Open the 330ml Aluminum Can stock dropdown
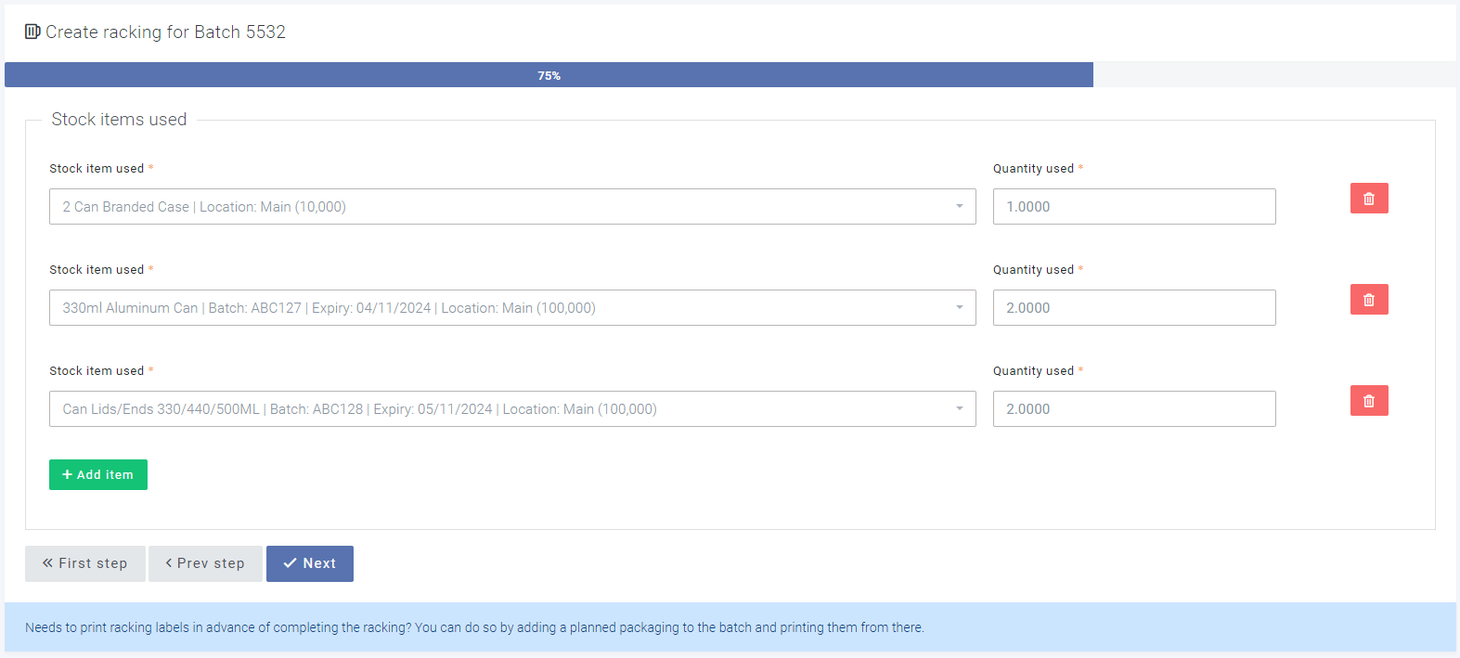 pos(512,307)
